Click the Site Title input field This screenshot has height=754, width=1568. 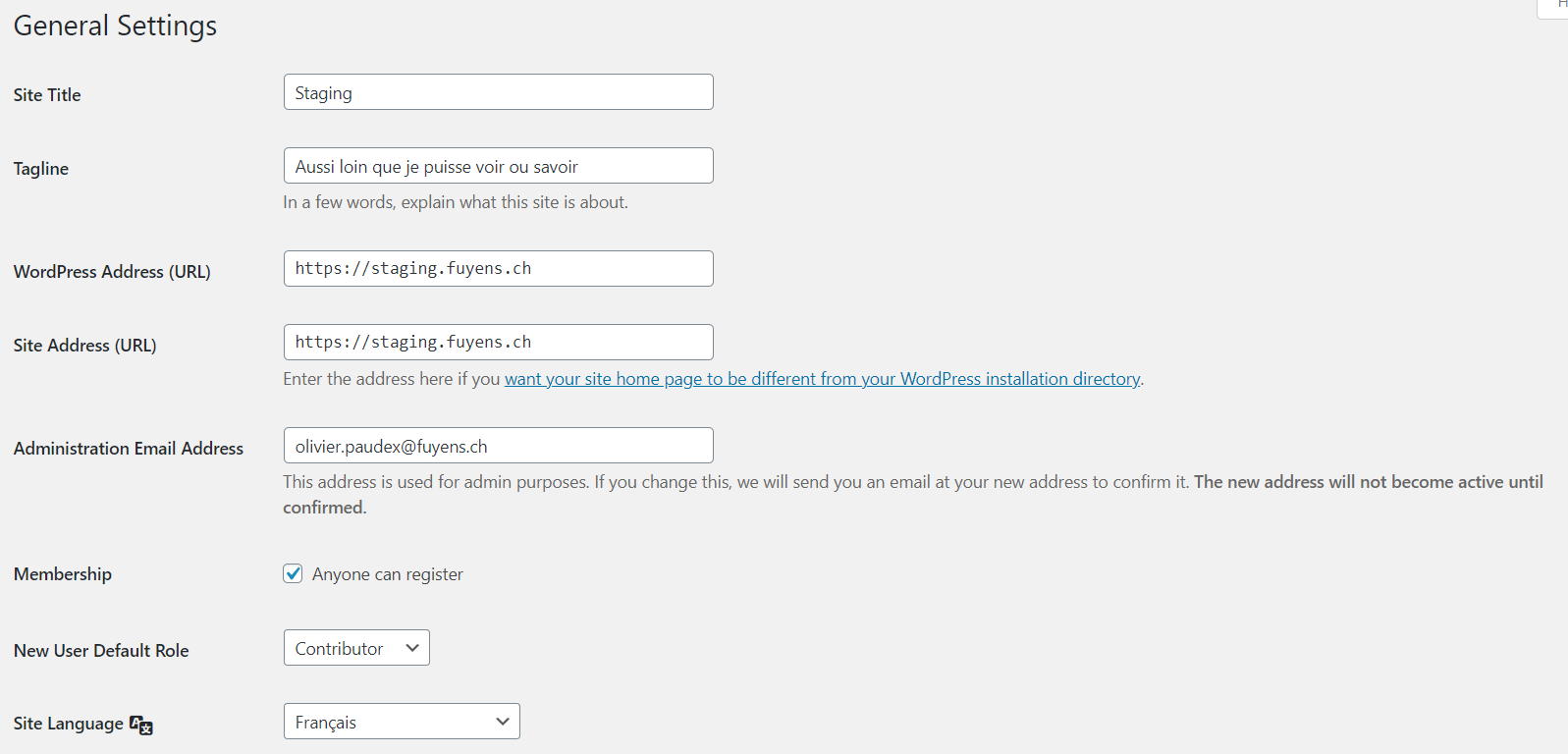click(498, 92)
